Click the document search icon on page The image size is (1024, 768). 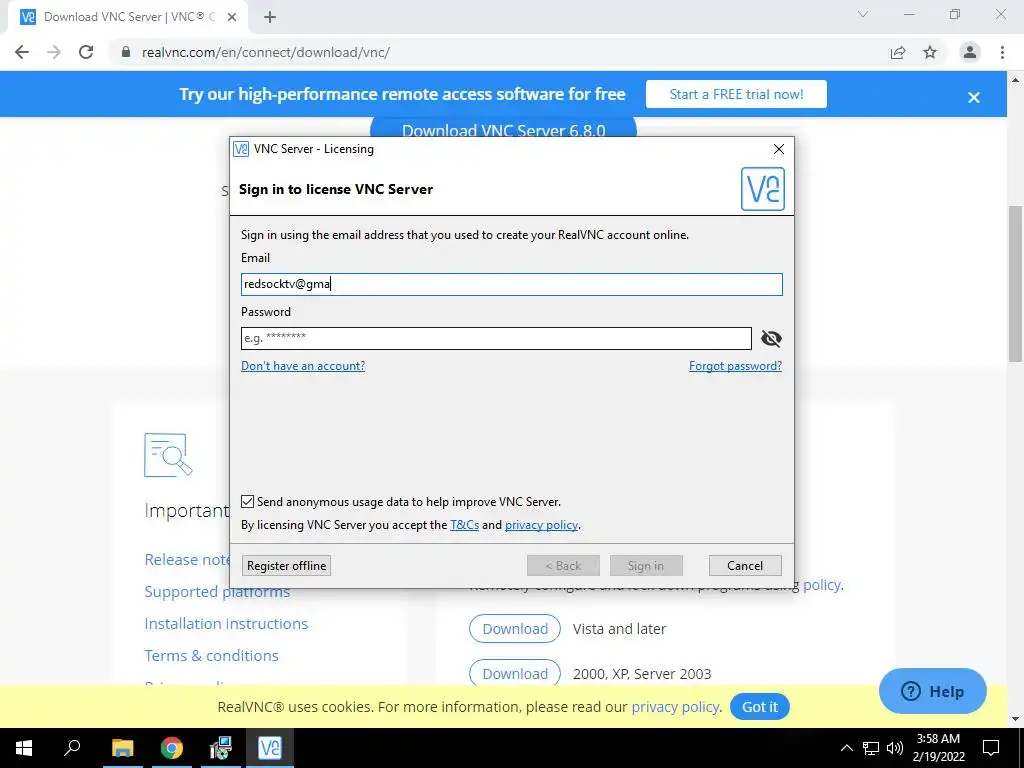pyautogui.click(x=168, y=455)
